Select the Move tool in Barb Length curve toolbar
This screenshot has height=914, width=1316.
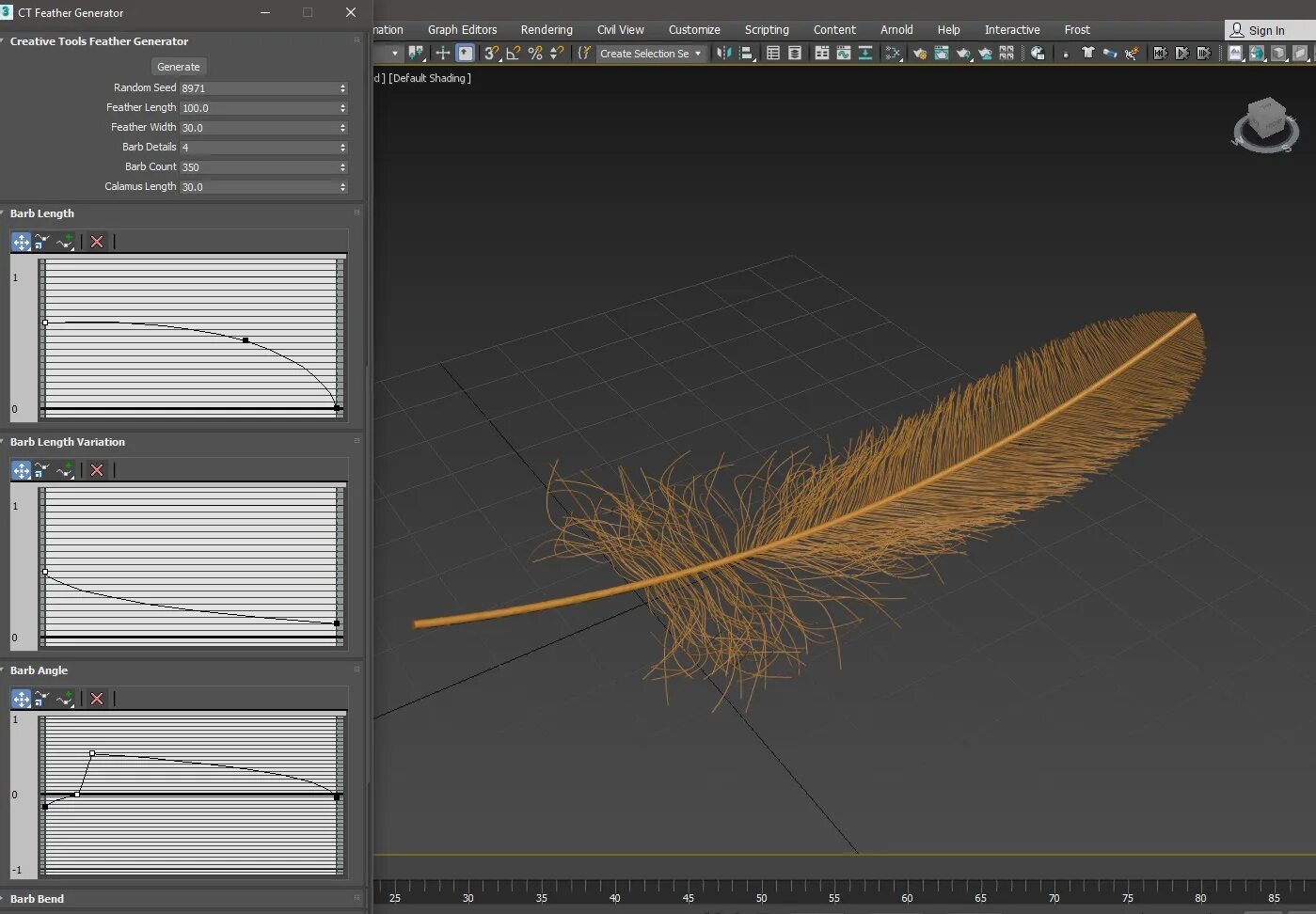point(21,243)
